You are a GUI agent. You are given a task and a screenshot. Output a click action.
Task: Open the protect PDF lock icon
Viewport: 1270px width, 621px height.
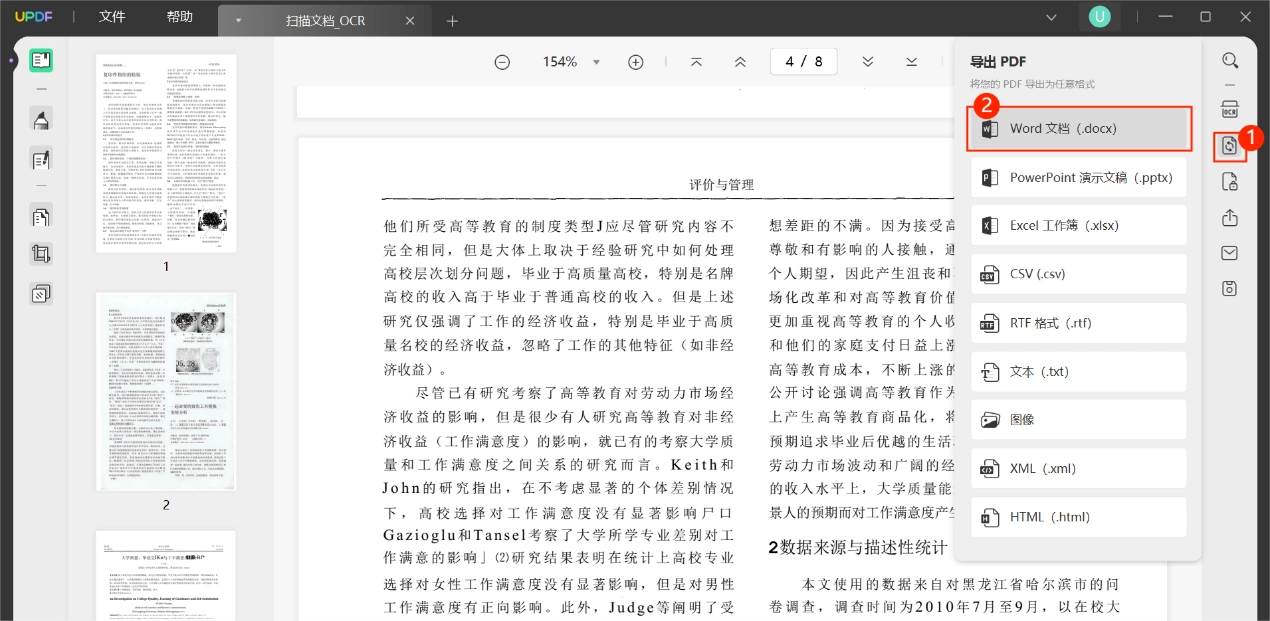tap(1230, 182)
